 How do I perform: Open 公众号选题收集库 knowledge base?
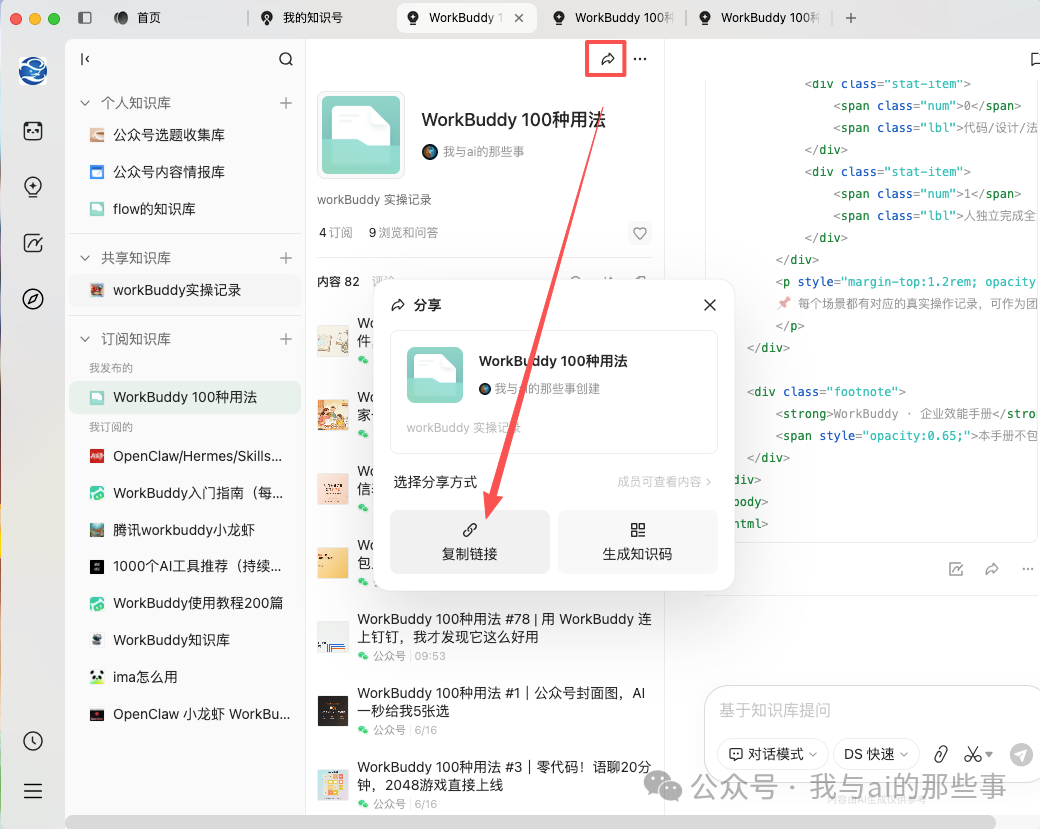(x=185, y=135)
